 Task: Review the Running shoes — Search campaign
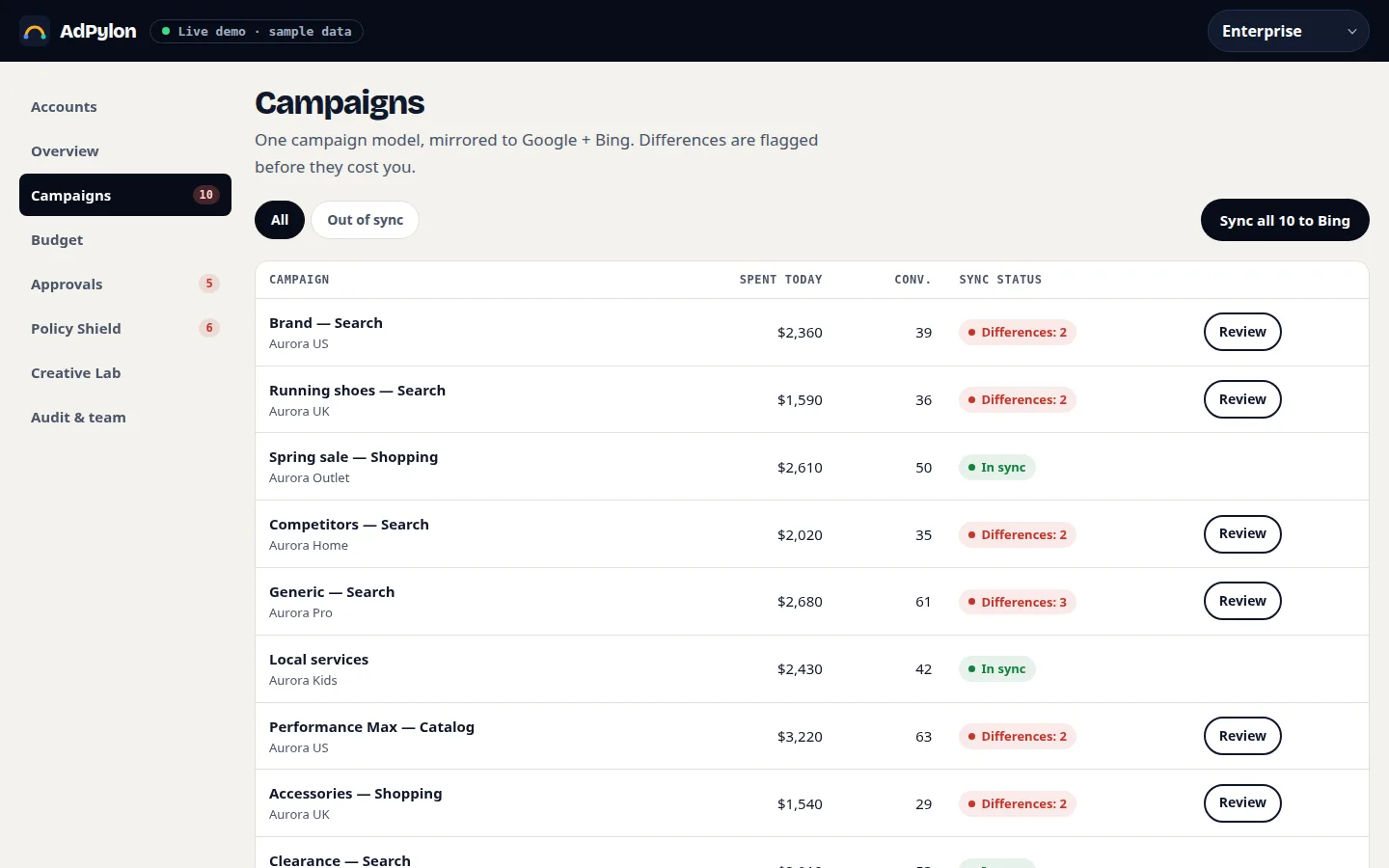coord(1242,399)
